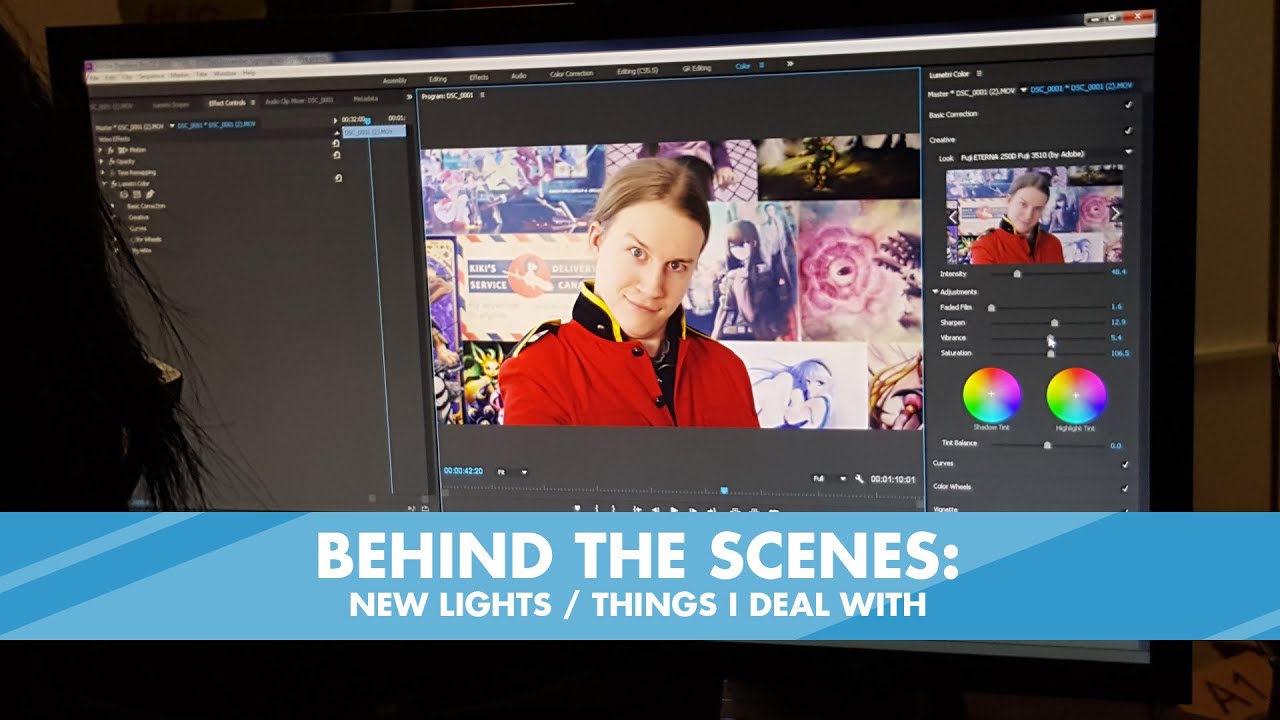This screenshot has width=1280, height=720.
Task: Show overflow workspaces chevron
Action: [790, 64]
